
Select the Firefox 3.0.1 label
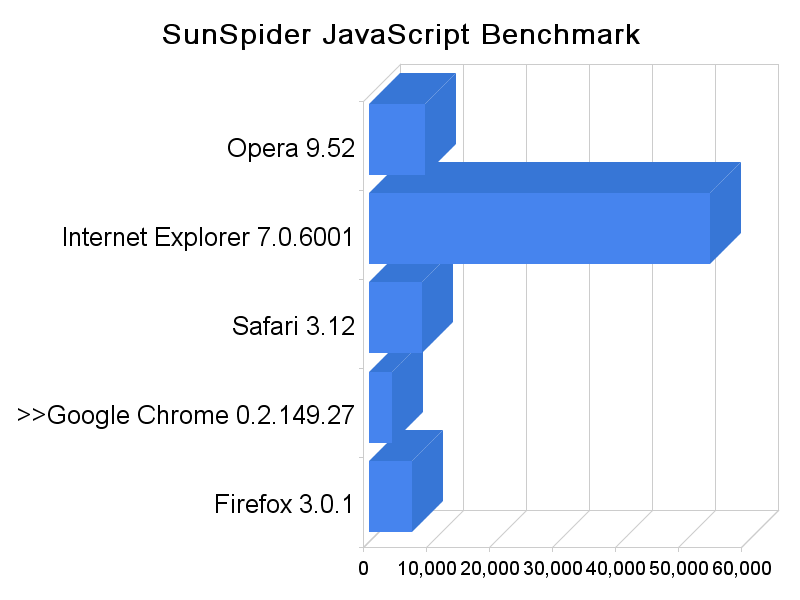tap(284, 504)
